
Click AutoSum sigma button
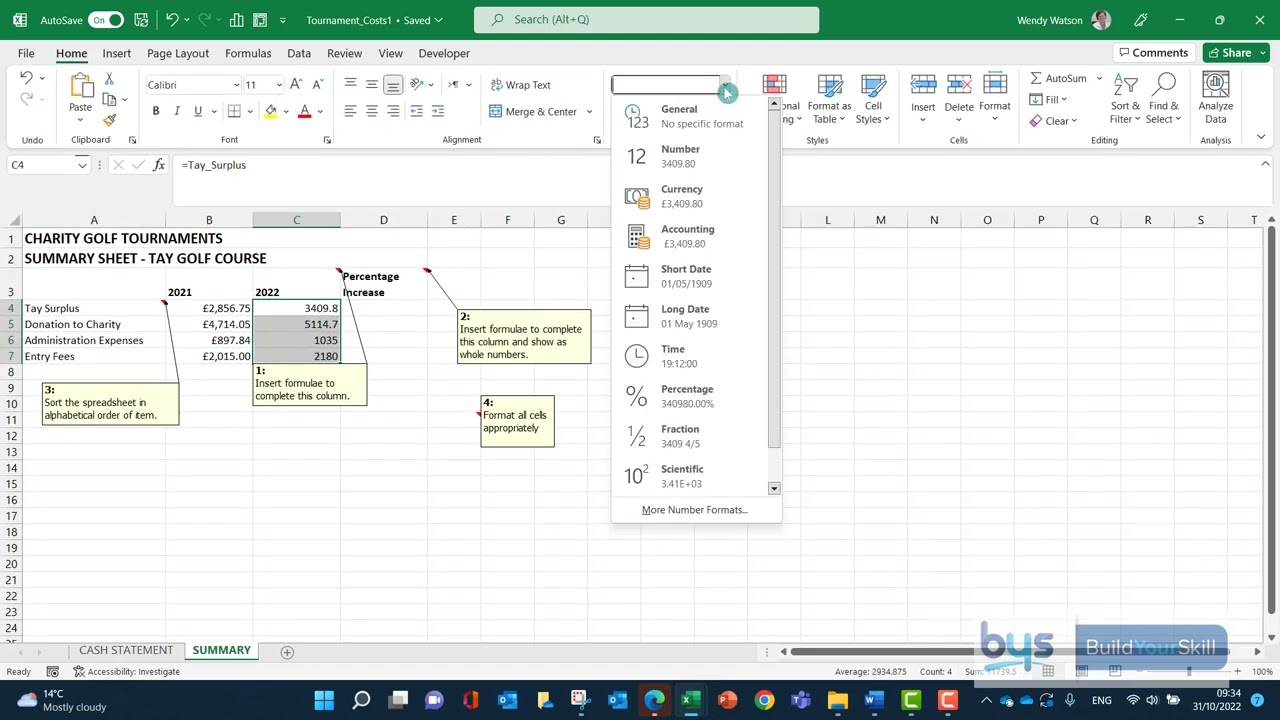[1059, 79]
